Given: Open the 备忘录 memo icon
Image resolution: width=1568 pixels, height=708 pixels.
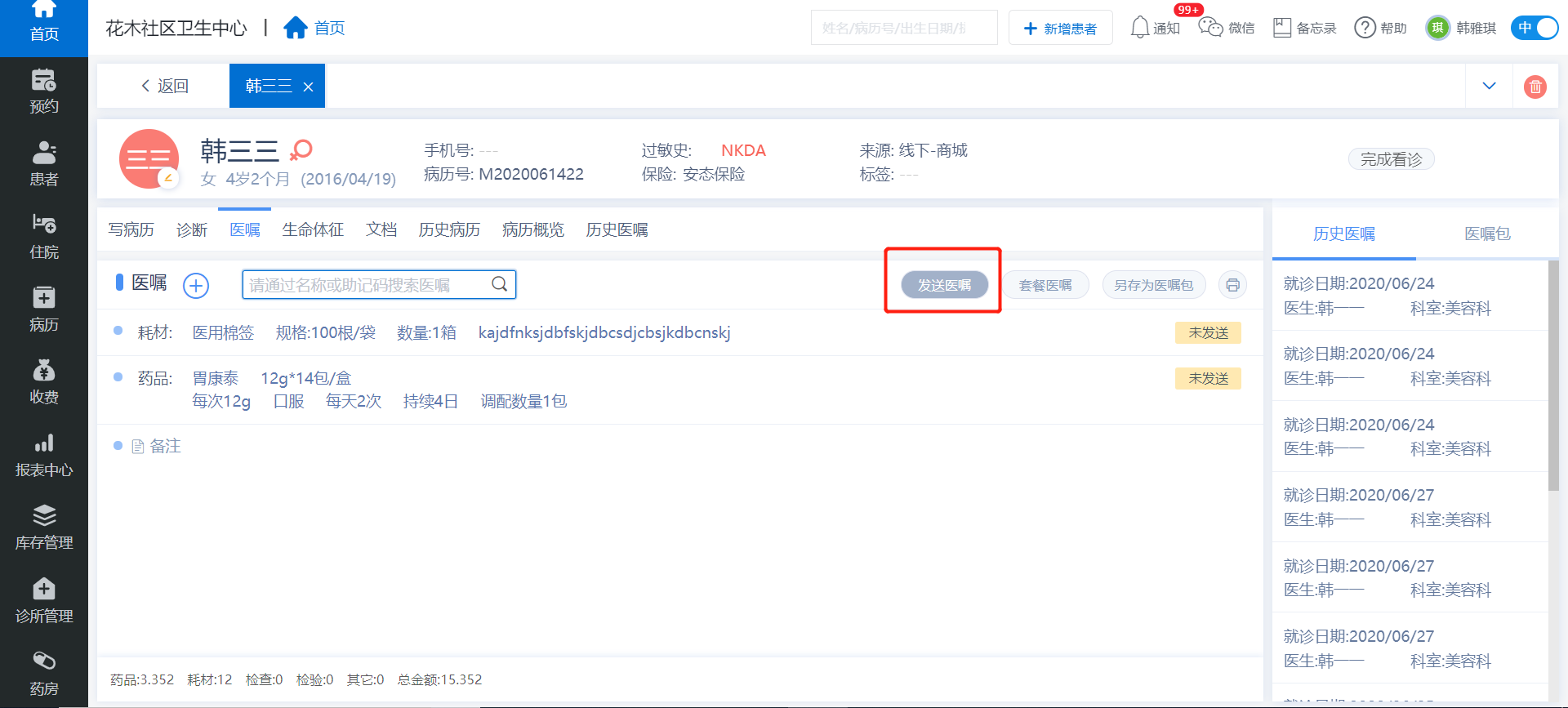Looking at the screenshot, I should [x=1282, y=28].
